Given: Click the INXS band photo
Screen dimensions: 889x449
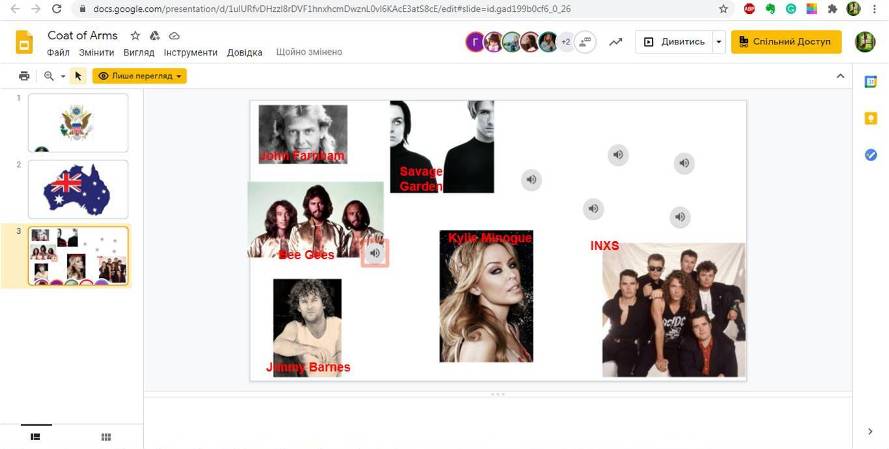Looking at the screenshot, I should pyautogui.click(x=674, y=310).
